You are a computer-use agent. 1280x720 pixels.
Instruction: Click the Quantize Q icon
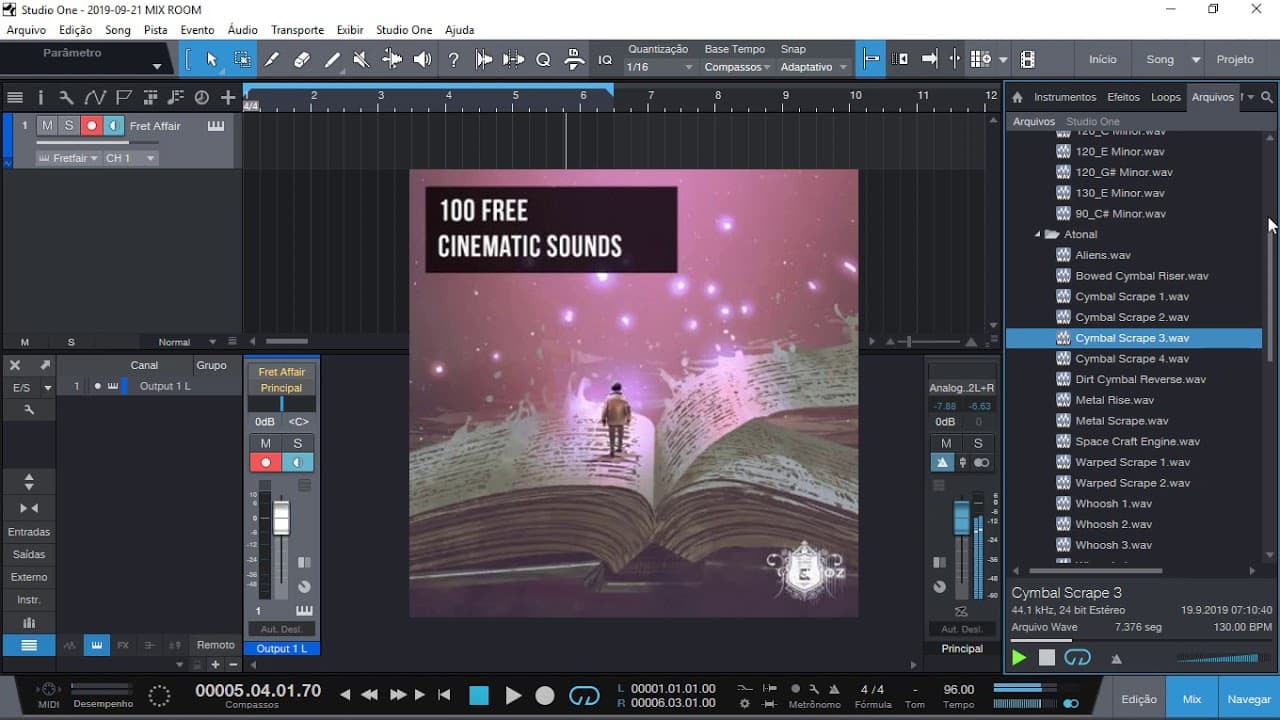click(x=543, y=60)
